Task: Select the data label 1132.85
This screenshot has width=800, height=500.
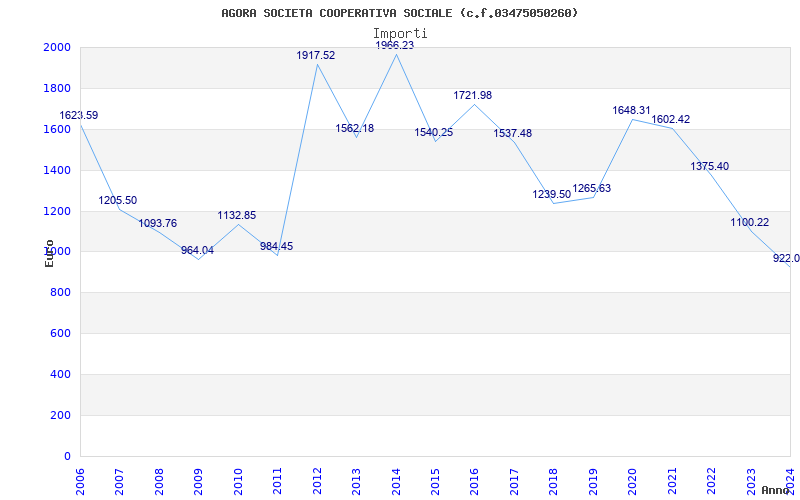Action: [237, 215]
